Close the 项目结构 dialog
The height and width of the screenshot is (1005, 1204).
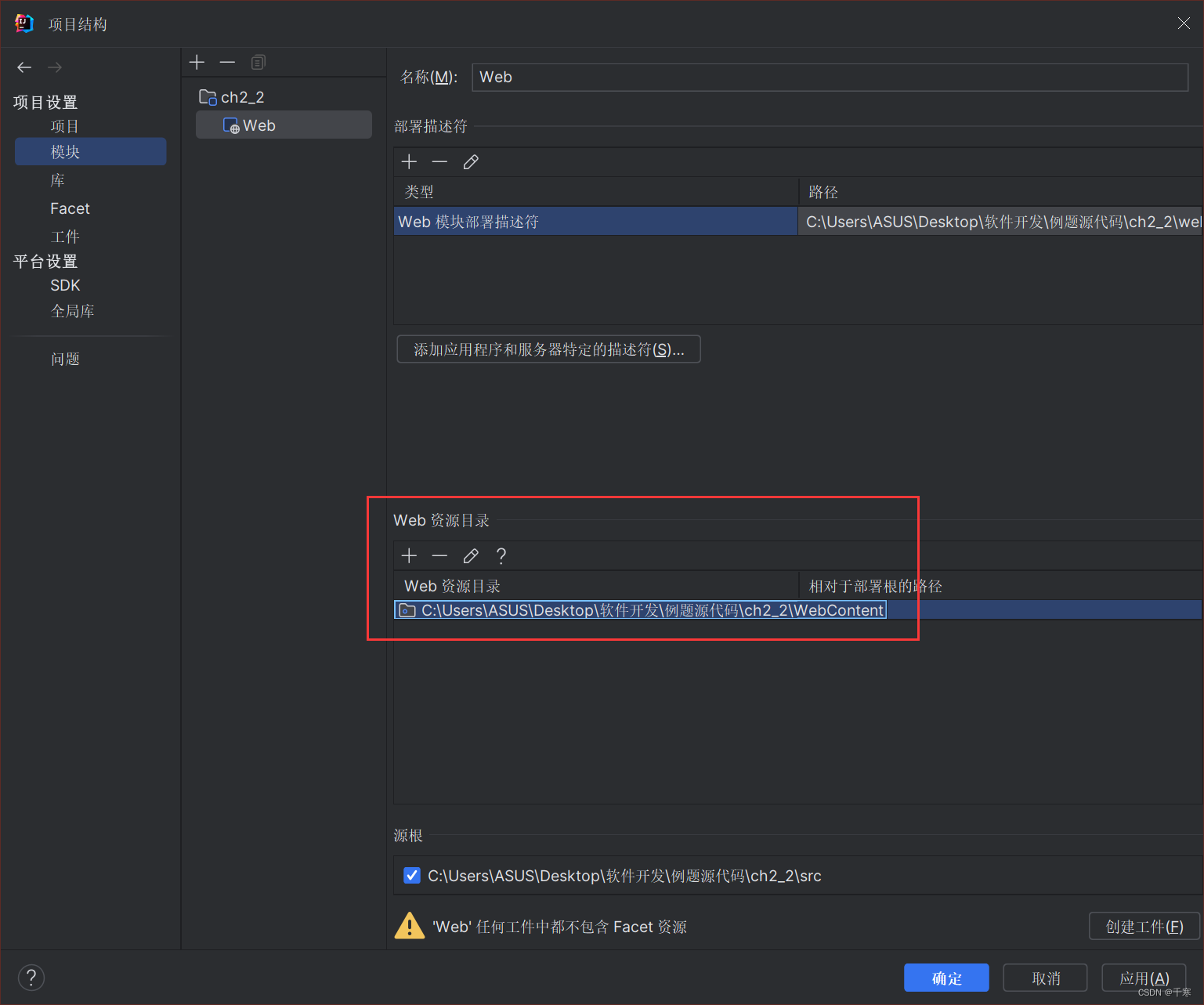point(1184,23)
